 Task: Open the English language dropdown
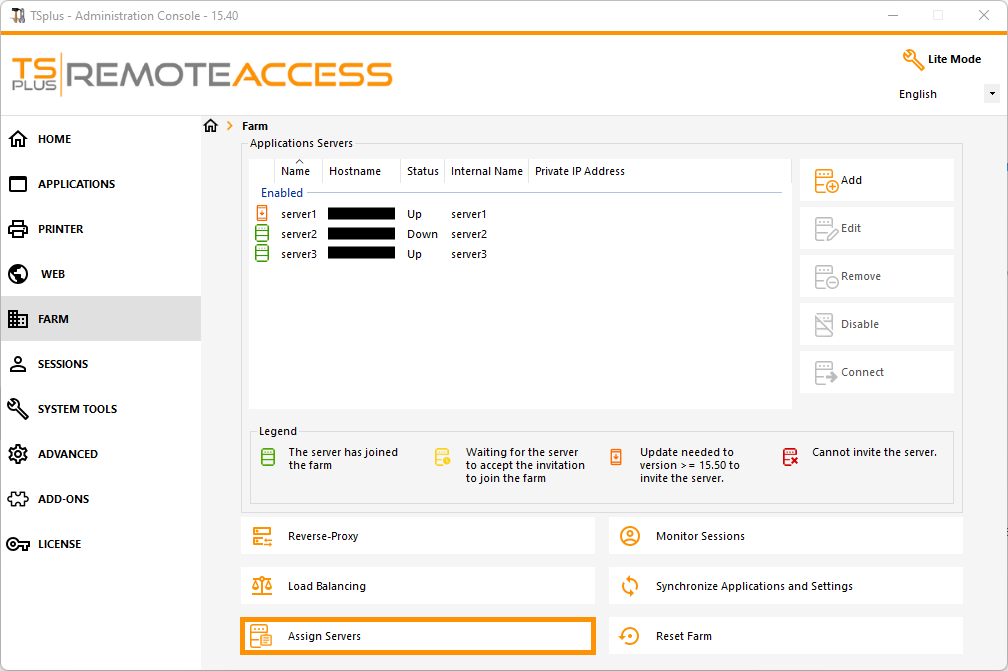[991, 93]
